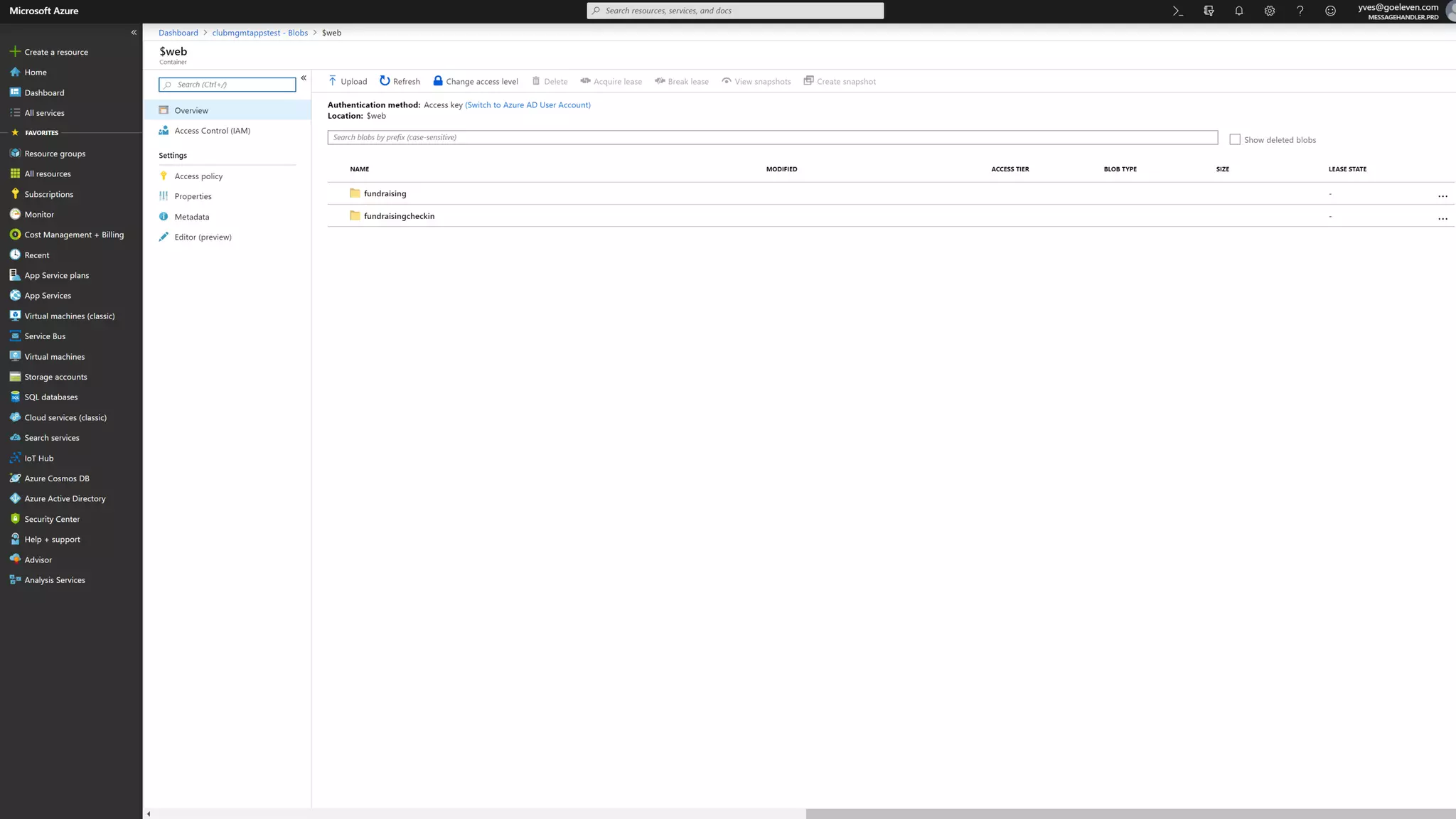This screenshot has width=1456, height=819.
Task: Open directory and subscription filter icon
Action: (1209, 11)
